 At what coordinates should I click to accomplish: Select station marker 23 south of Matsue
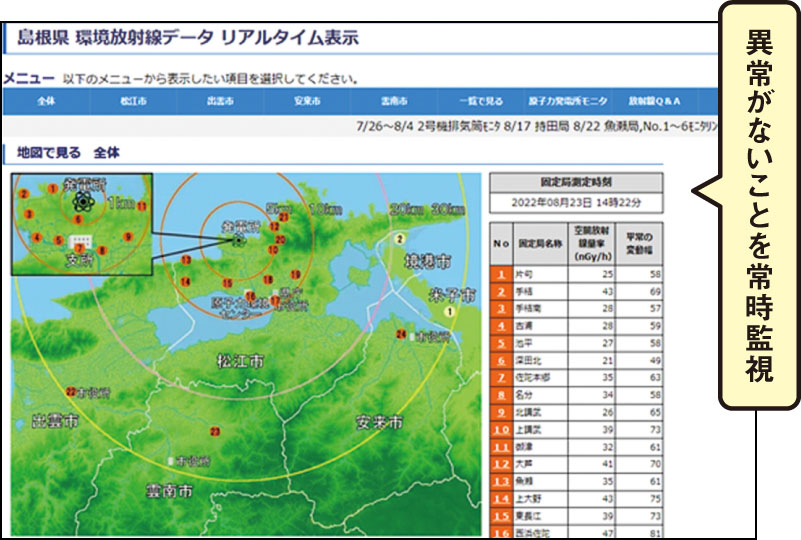pos(214,431)
